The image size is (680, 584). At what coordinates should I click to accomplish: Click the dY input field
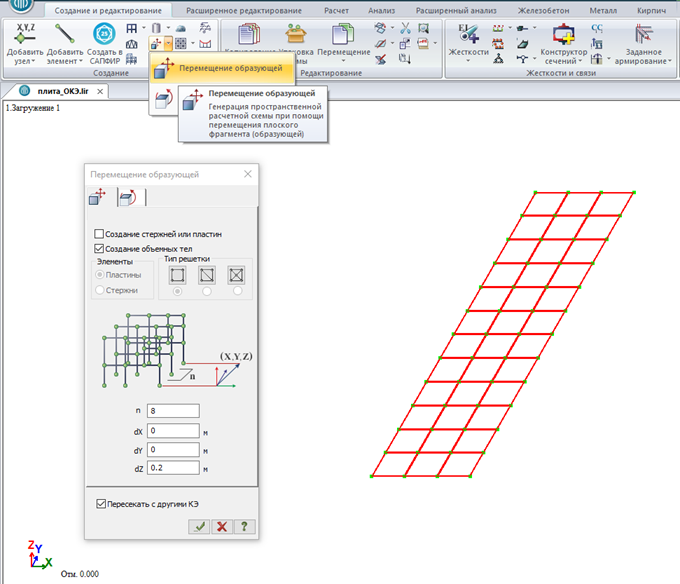[173, 450]
